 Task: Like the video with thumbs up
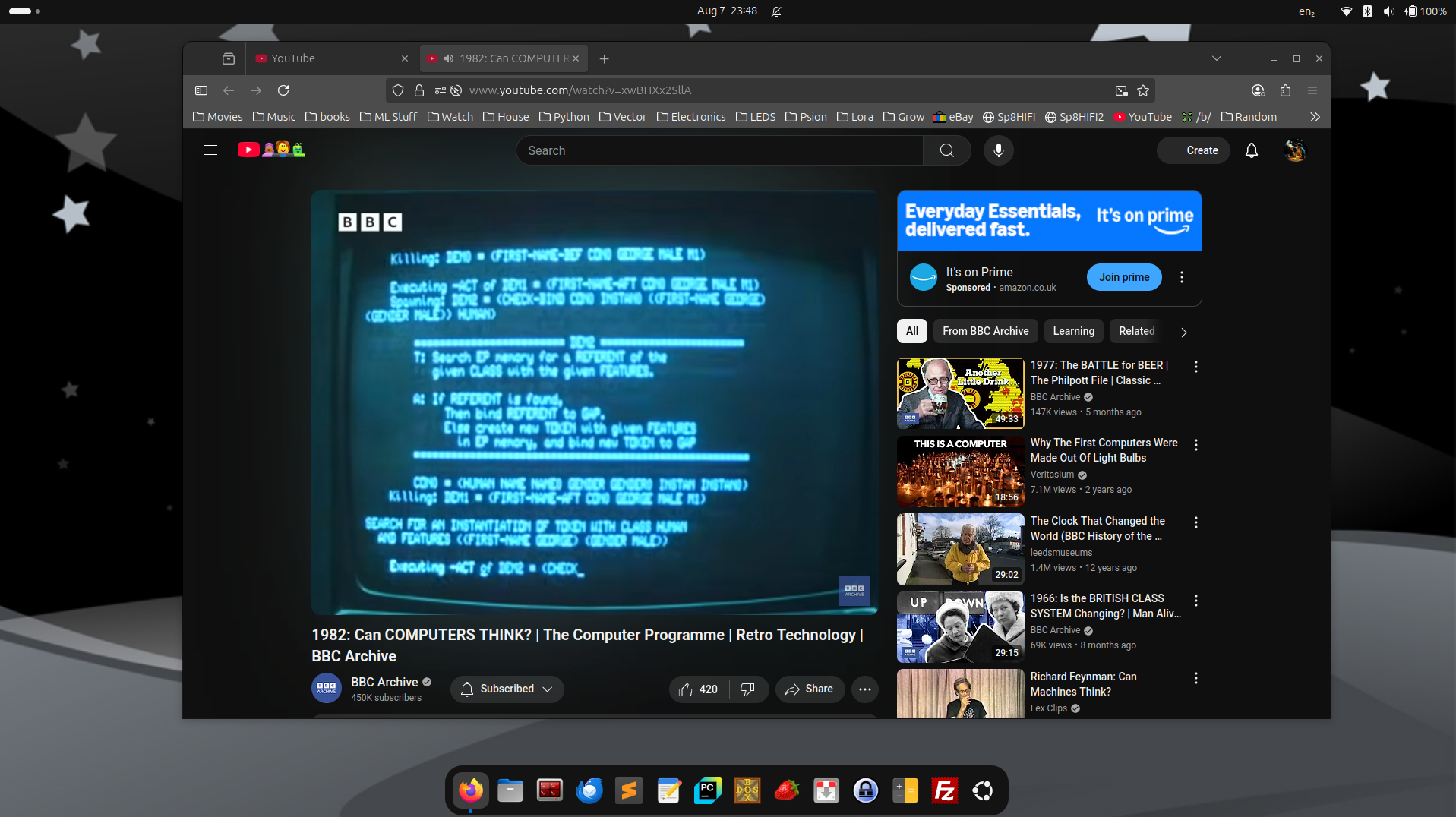698,689
